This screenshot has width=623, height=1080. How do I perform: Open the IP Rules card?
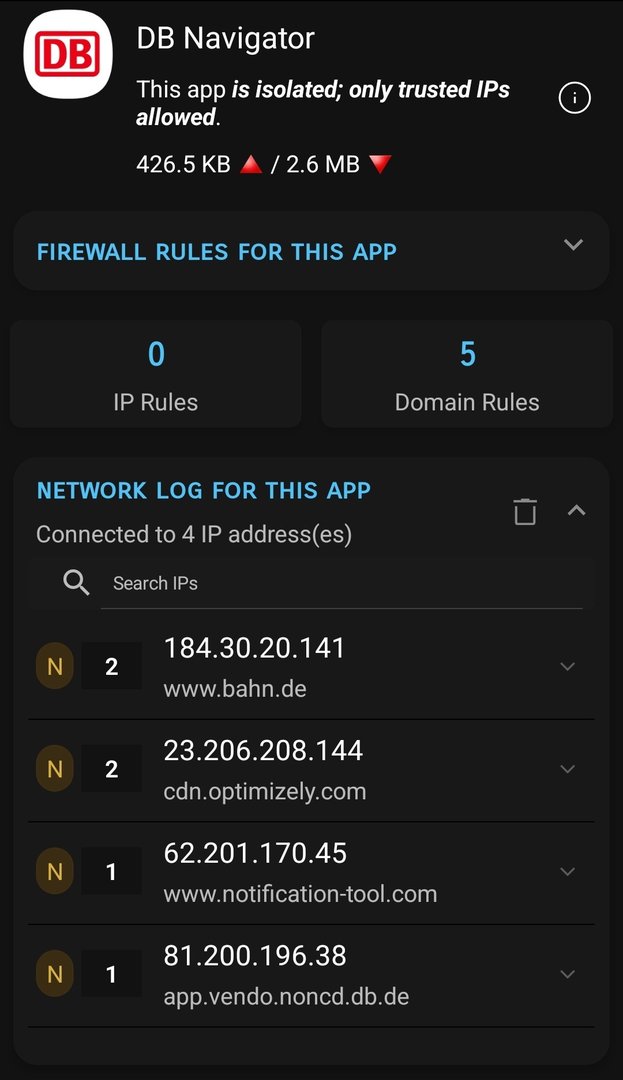coord(156,374)
